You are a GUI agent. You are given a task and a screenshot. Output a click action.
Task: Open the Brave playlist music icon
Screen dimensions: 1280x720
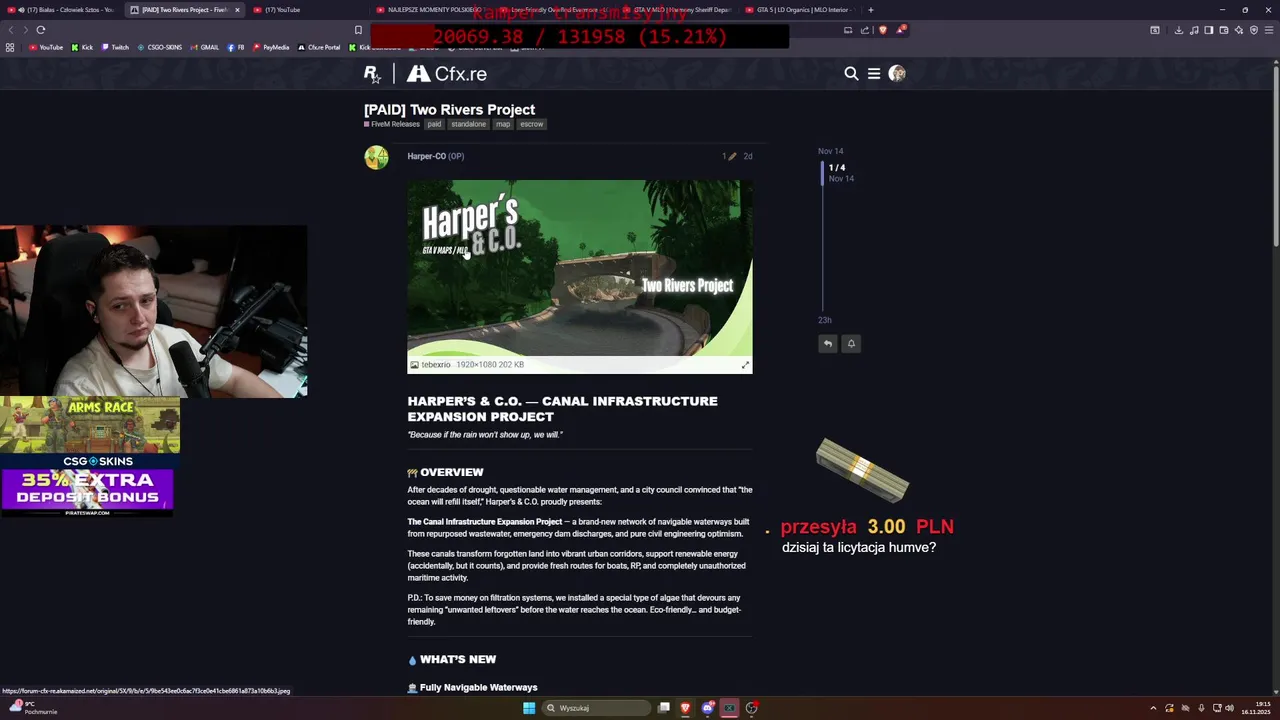point(1194,30)
